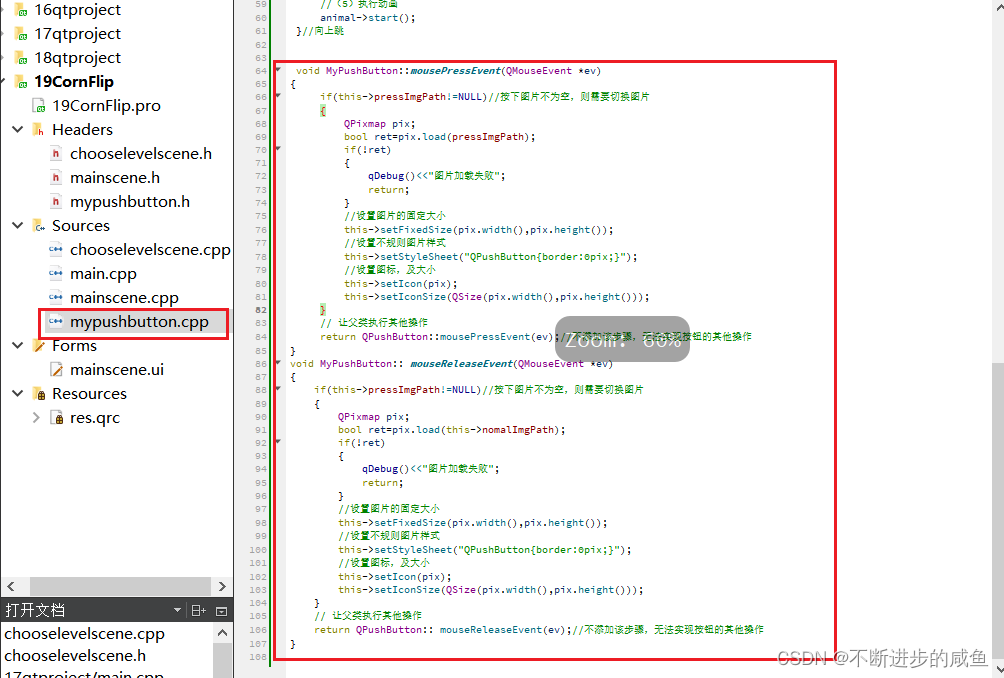Click mouseReleaseEvent in function signature
Viewport: 1004px width, 678px height.
pyautogui.click(x=461, y=364)
